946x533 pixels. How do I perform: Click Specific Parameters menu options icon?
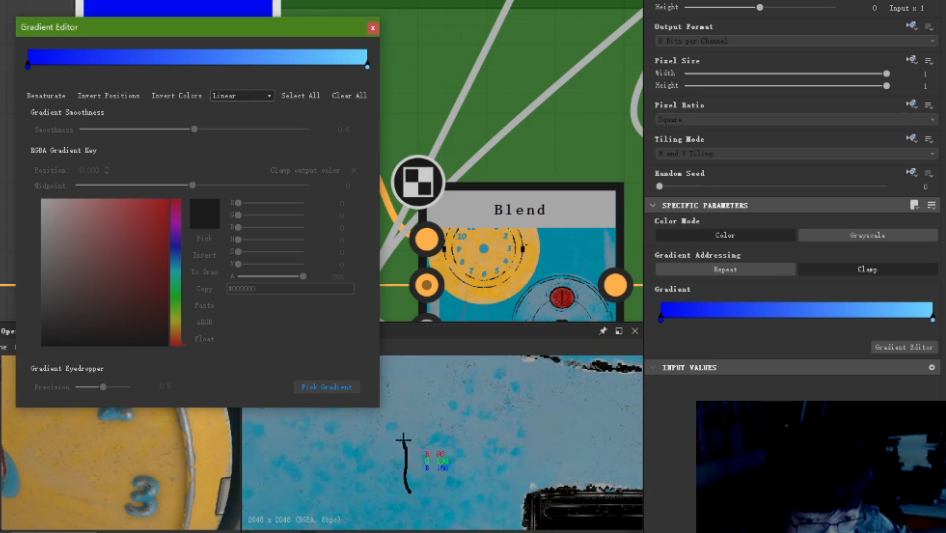932,205
